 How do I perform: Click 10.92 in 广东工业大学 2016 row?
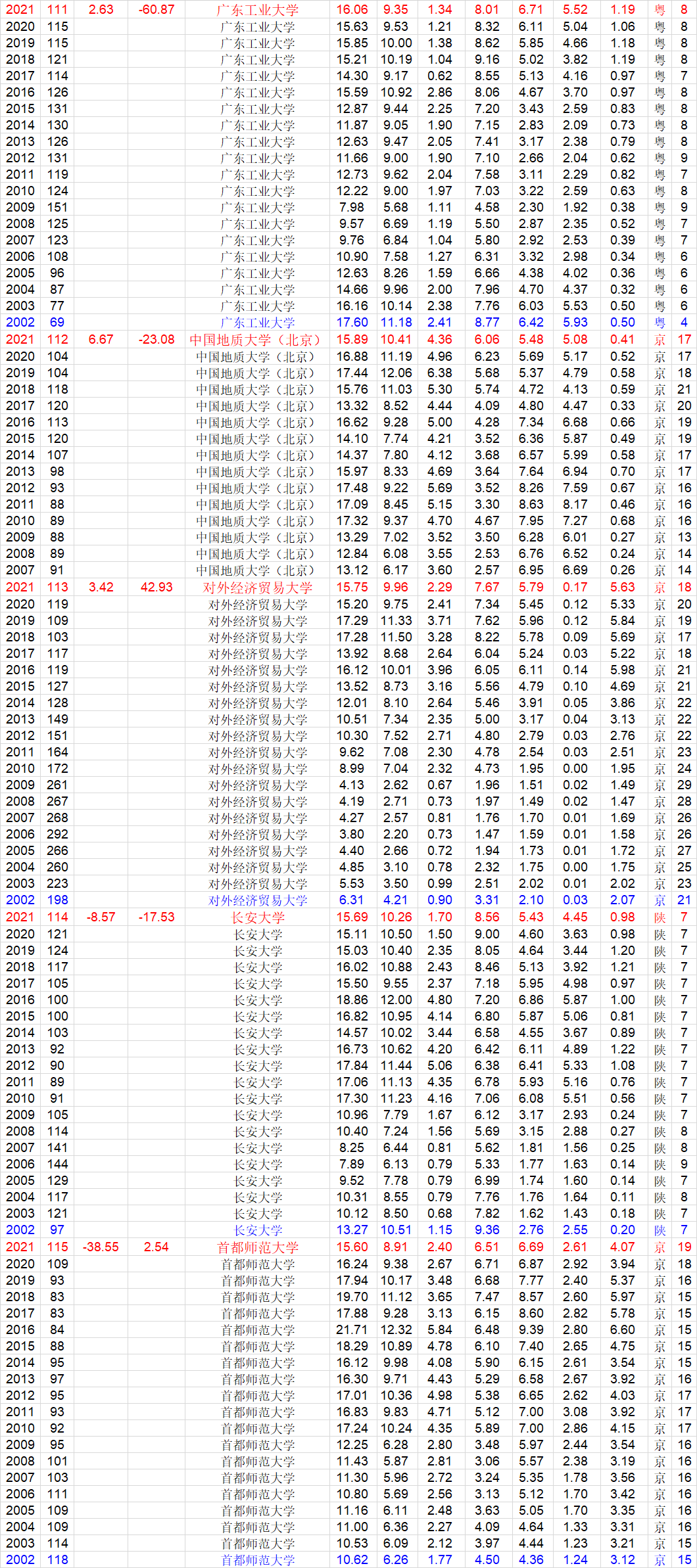[397, 93]
